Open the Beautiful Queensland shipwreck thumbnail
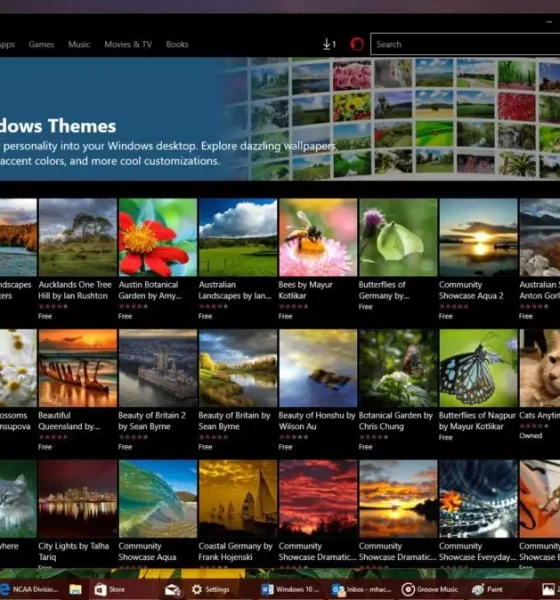 [x=78, y=368]
